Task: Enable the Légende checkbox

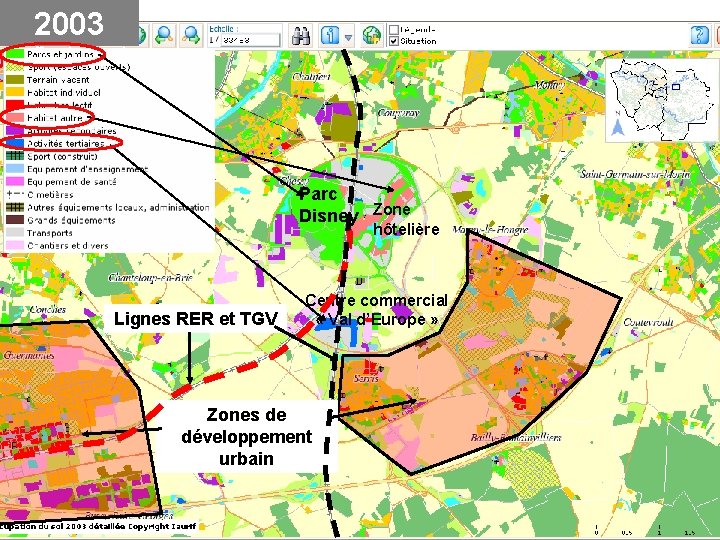Action: (x=394, y=29)
